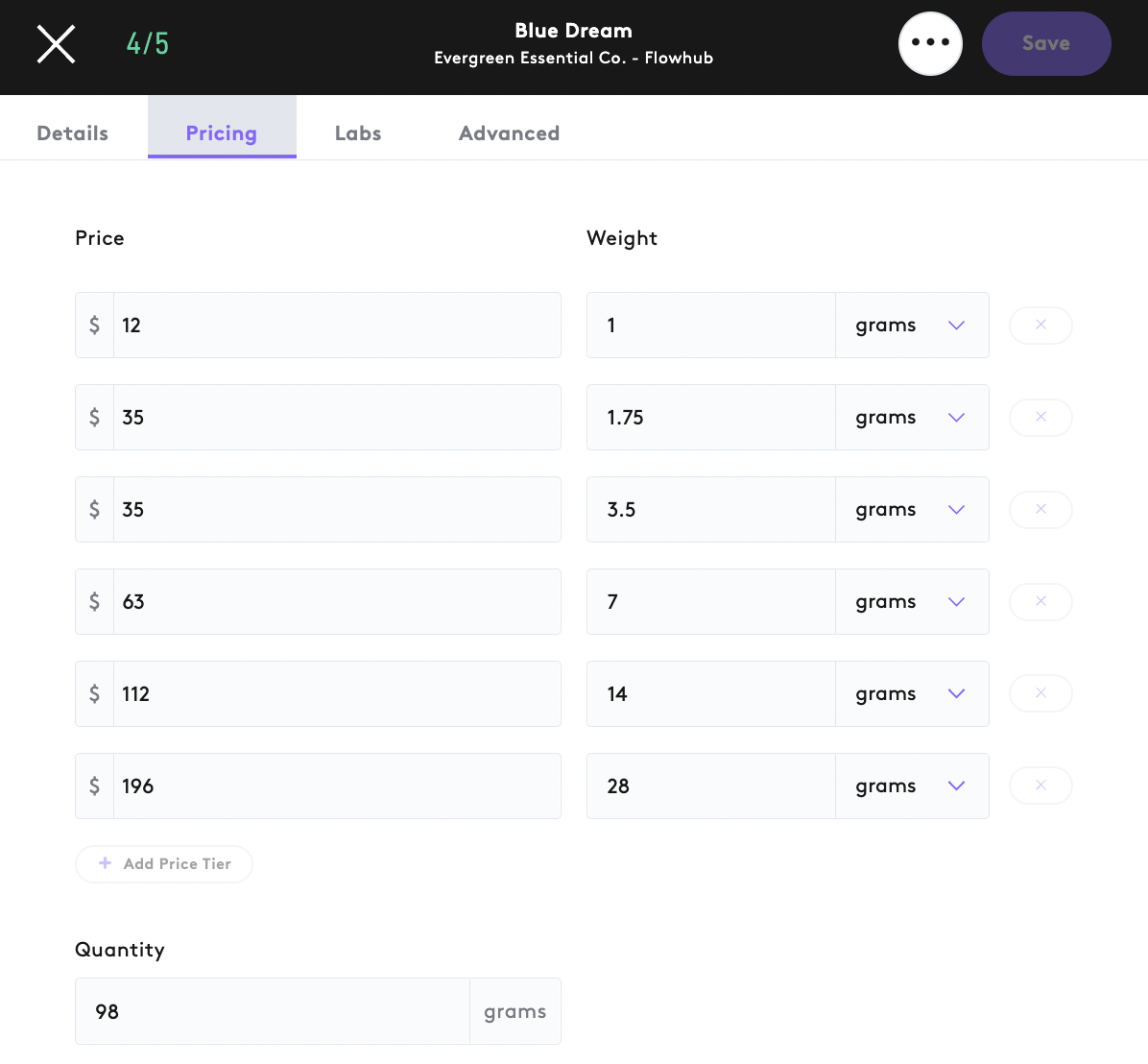The height and width of the screenshot is (1064, 1148).
Task: Click the grams unit beside Quantity
Action: coord(514,1012)
